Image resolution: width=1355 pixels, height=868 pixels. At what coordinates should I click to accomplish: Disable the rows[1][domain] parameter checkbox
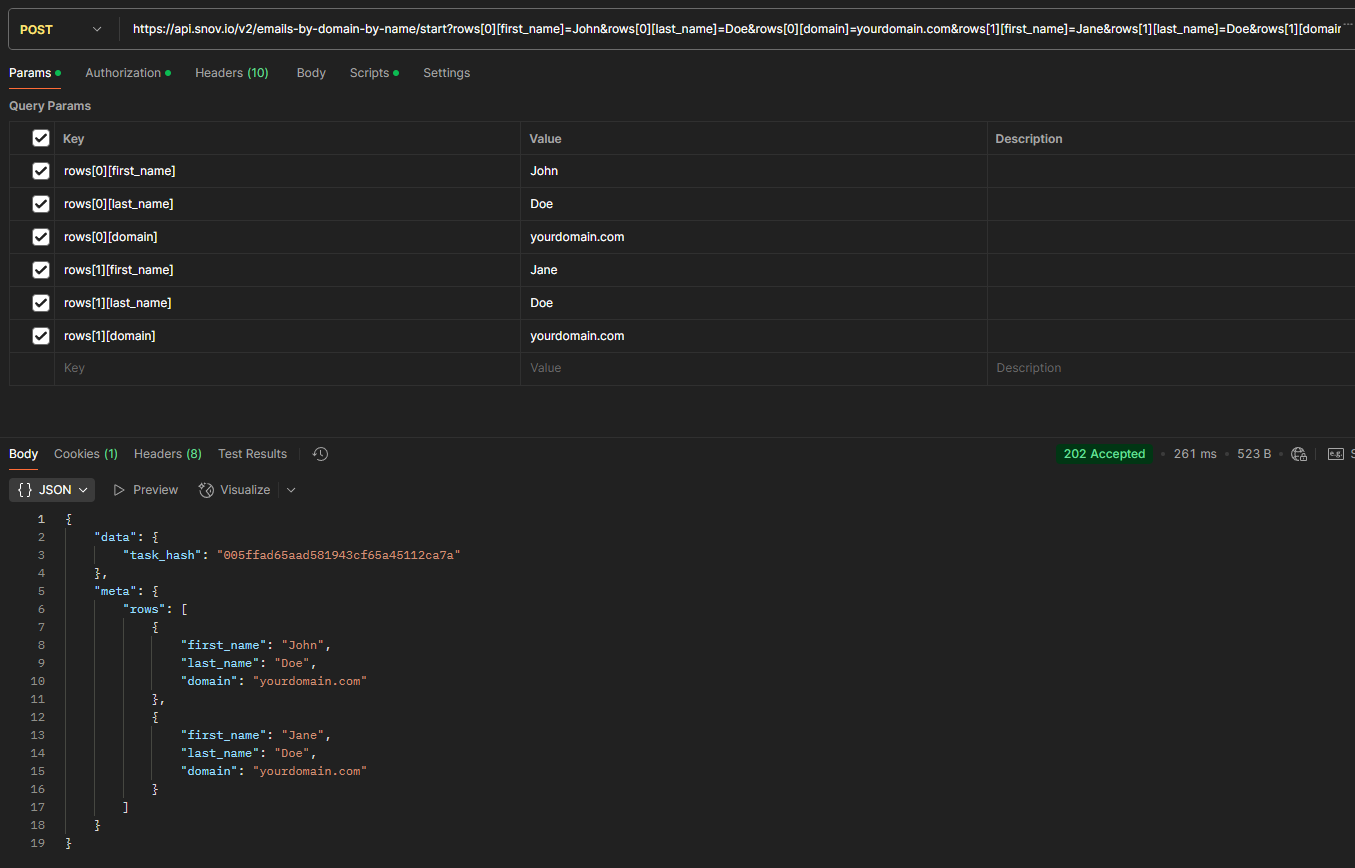click(x=41, y=336)
